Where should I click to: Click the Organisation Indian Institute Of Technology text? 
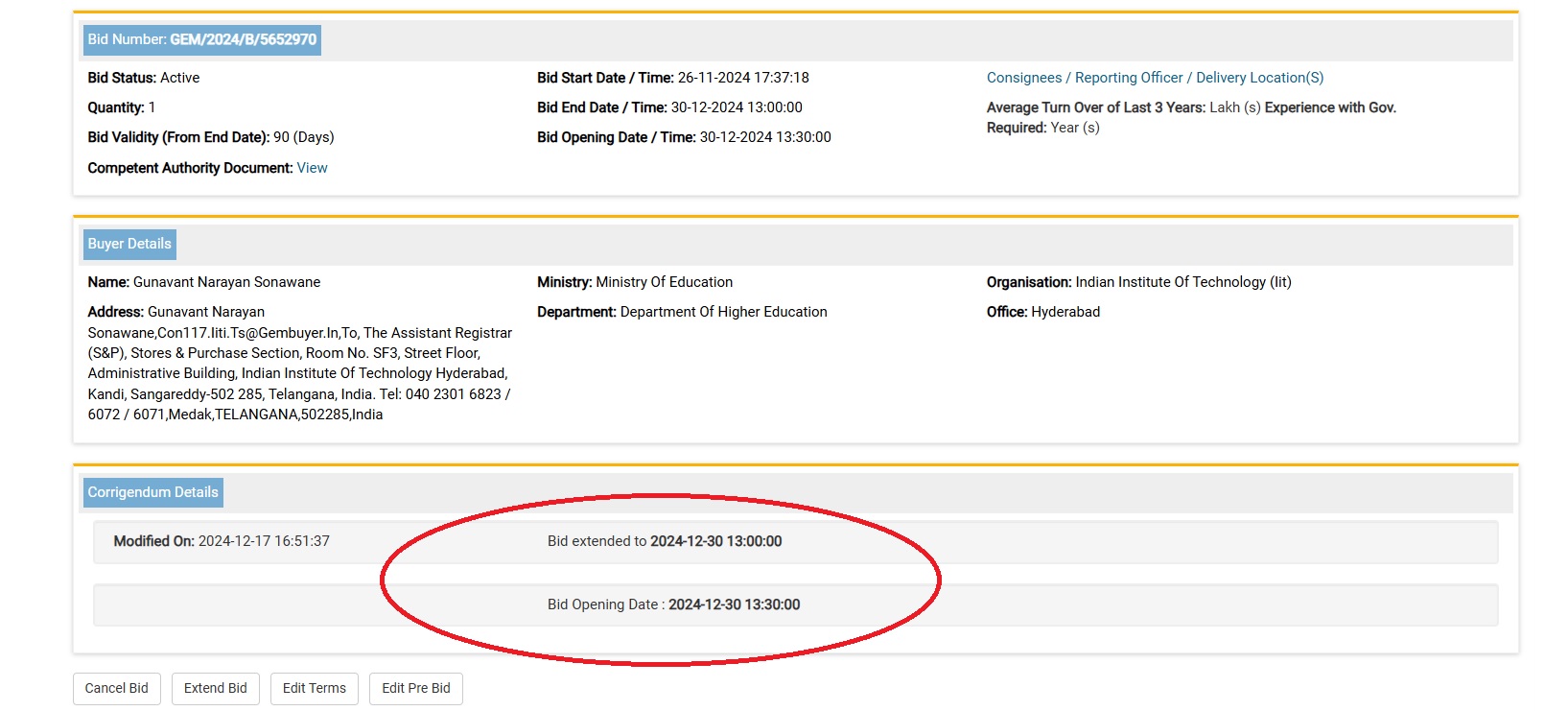[x=1182, y=282]
